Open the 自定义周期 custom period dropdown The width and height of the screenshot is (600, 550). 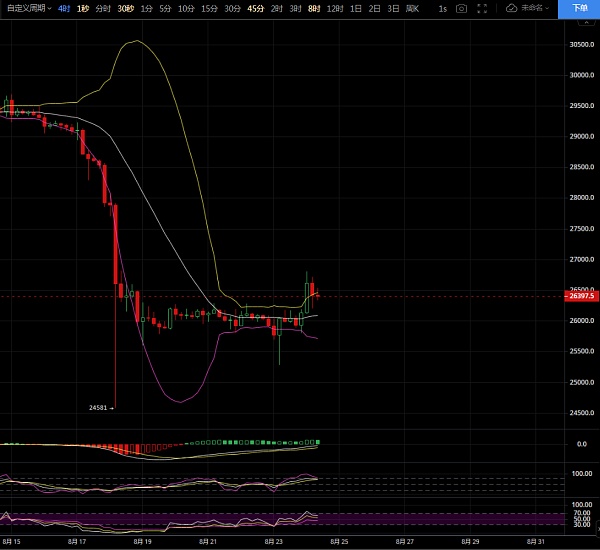coord(27,8)
